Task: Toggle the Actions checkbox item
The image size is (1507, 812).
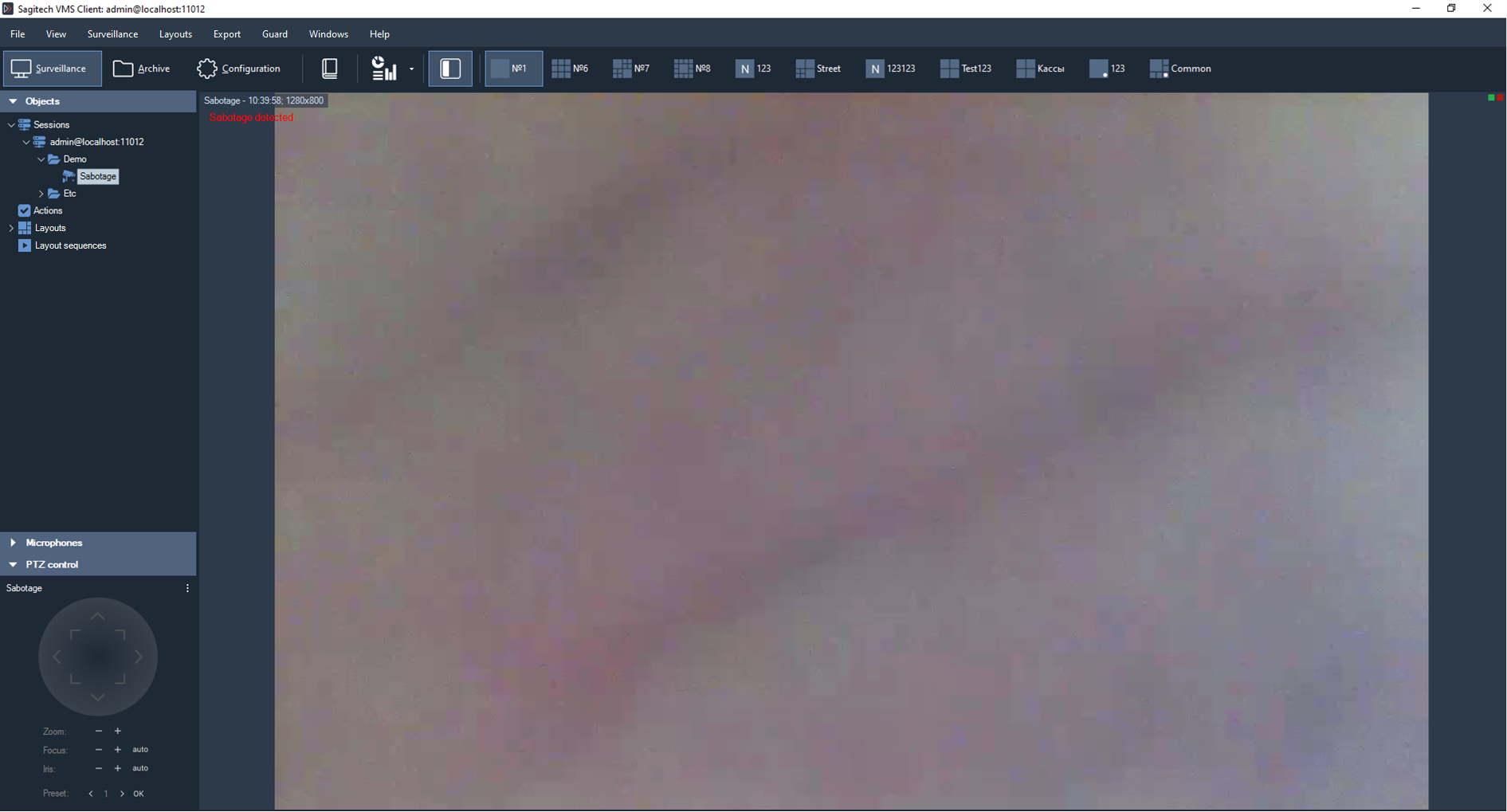Action: [24, 210]
